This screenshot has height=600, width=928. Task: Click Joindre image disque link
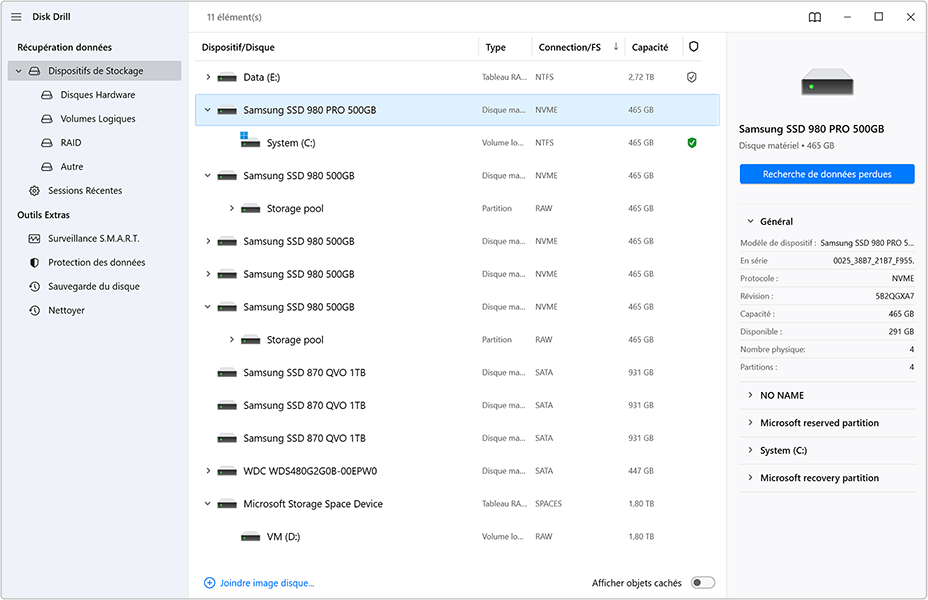coord(267,583)
